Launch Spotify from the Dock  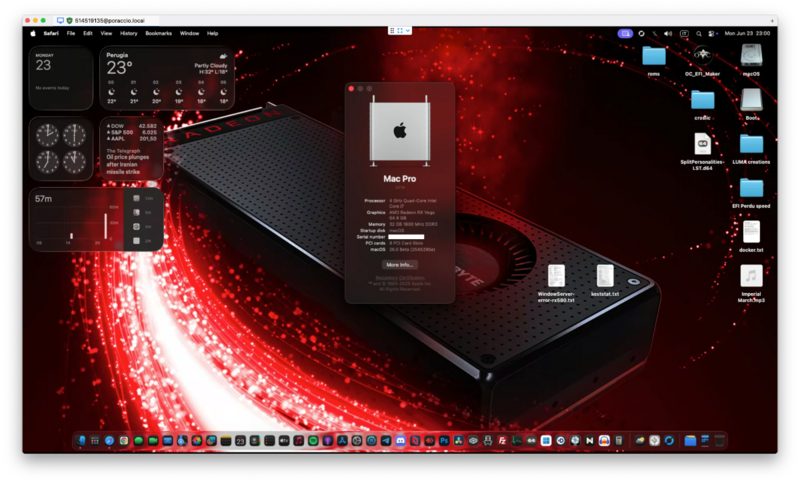pyautogui.click(x=313, y=441)
